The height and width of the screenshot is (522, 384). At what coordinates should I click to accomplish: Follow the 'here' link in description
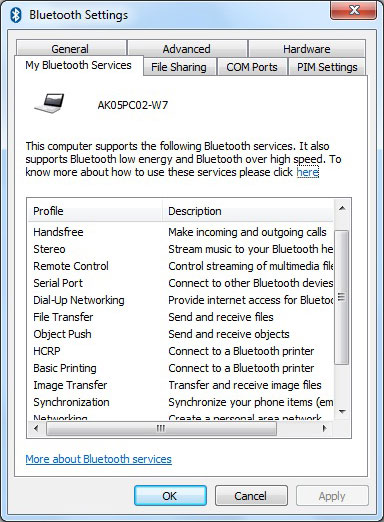pyautogui.click(x=308, y=172)
